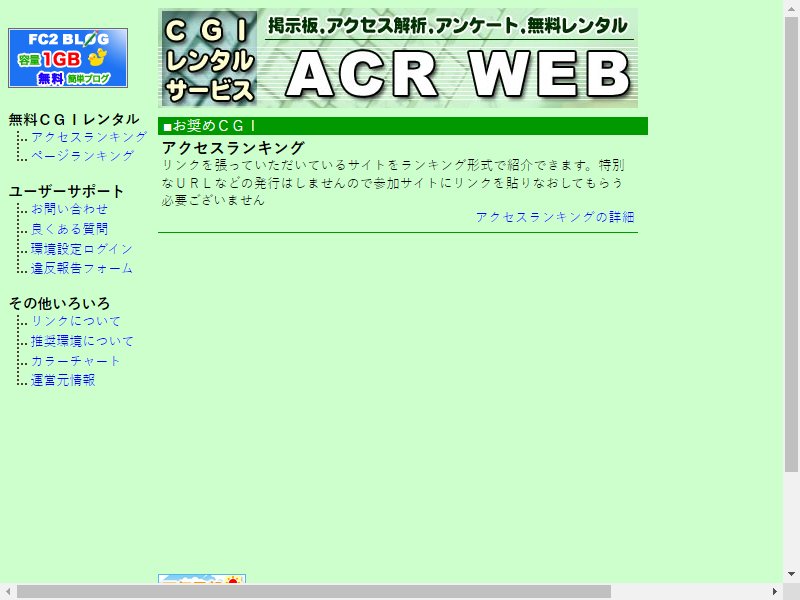Open the FC2 BLOG banner ad
Screen dimensions: 800x600
coord(68,58)
